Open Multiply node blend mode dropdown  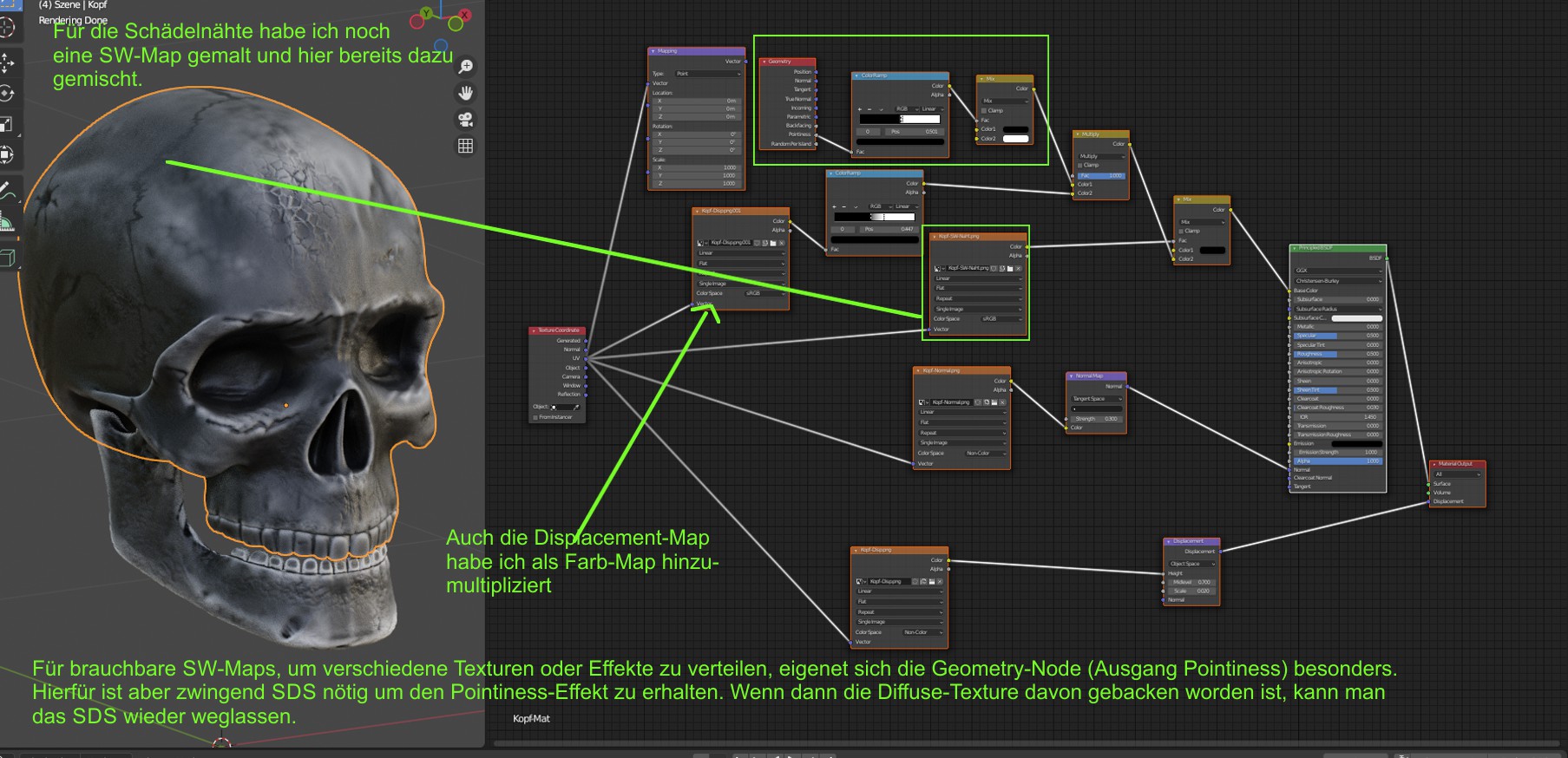(1101, 156)
